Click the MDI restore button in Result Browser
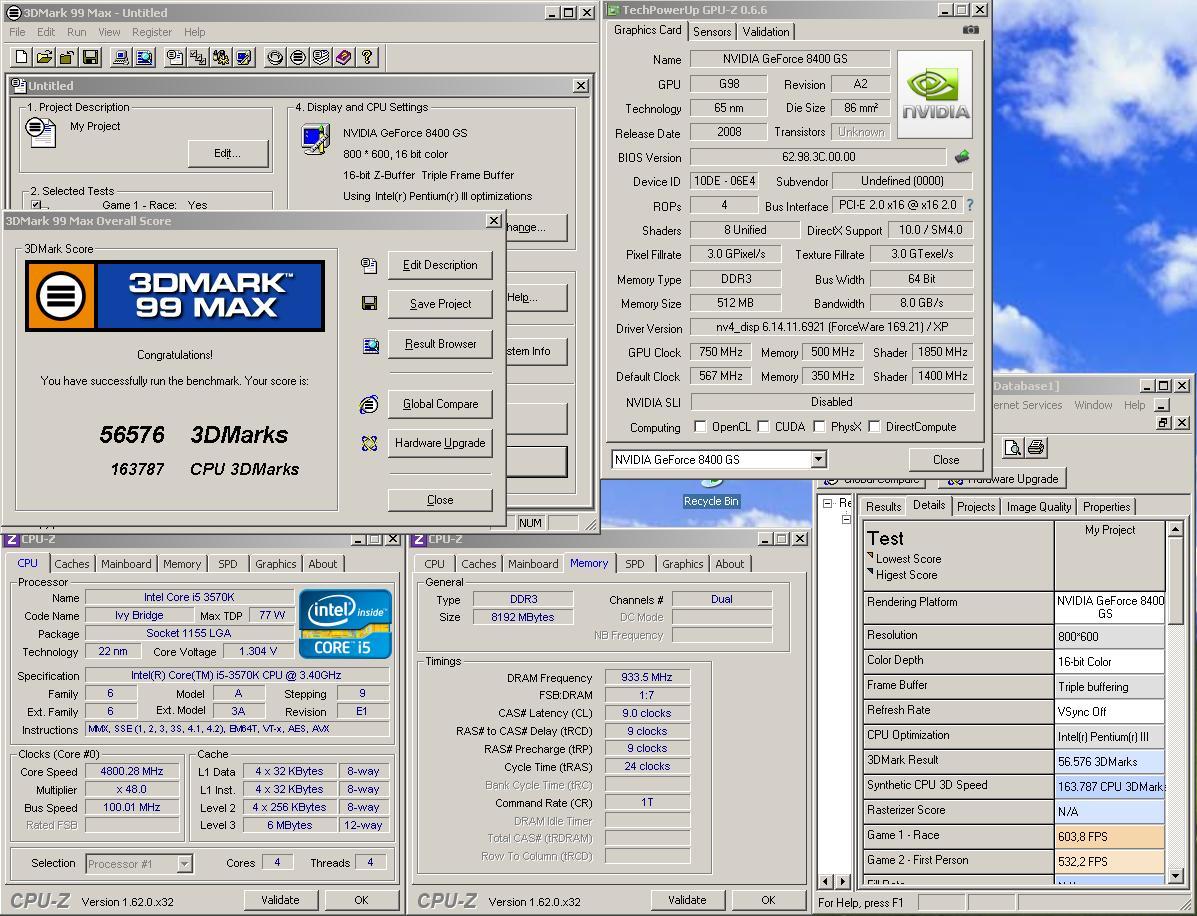 [1163, 422]
